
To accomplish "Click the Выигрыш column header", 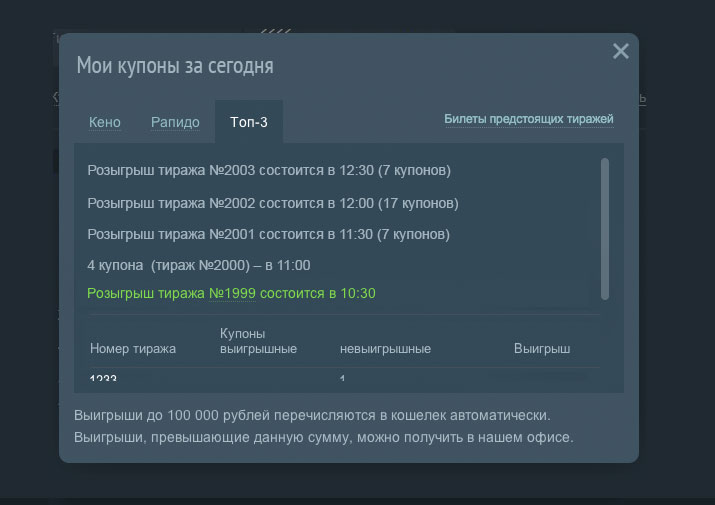I will pyautogui.click(x=541, y=349).
